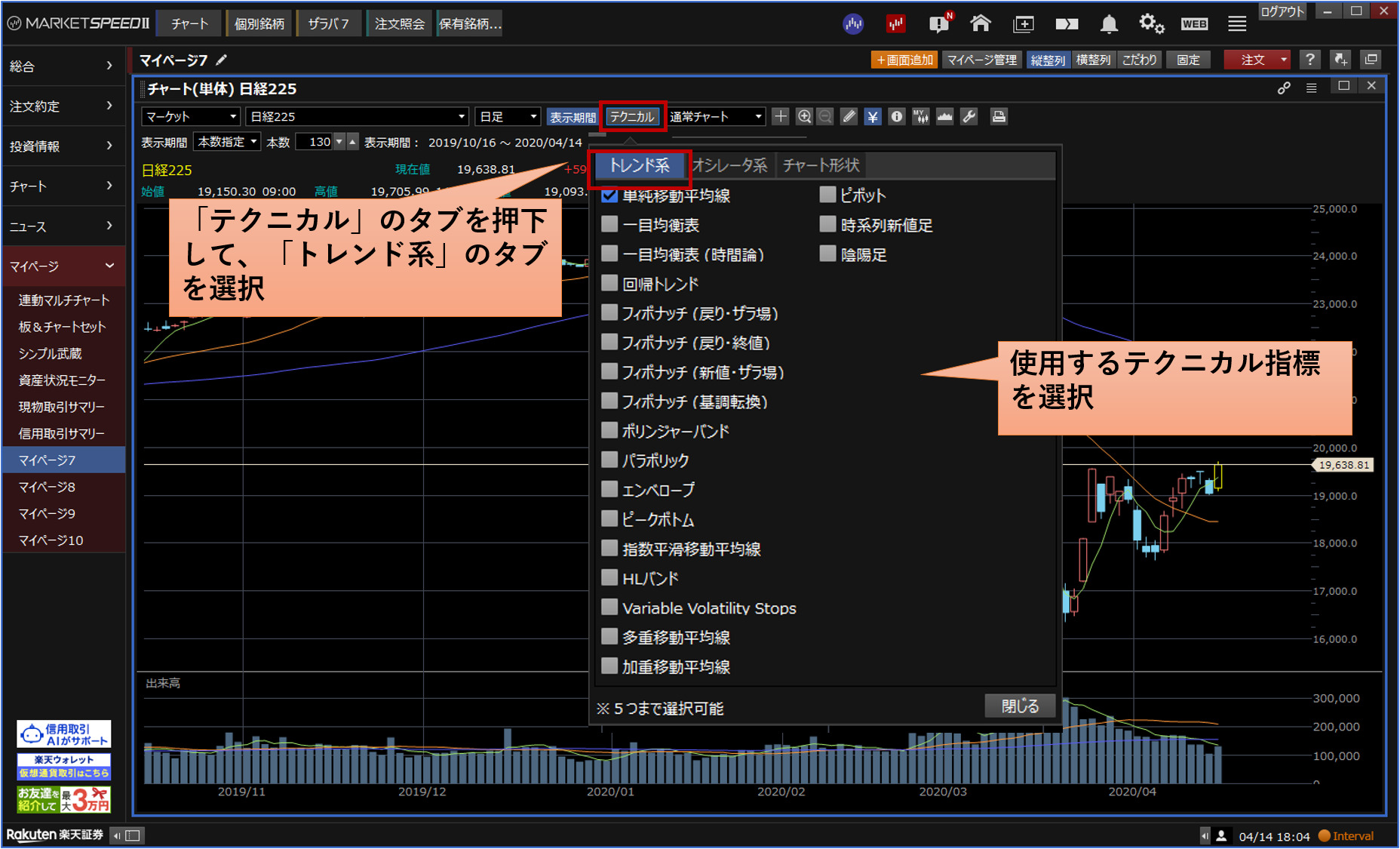Open chart settings with the wrench icon
Image resolution: width=1400 pixels, height=849 pixels.
(969, 117)
